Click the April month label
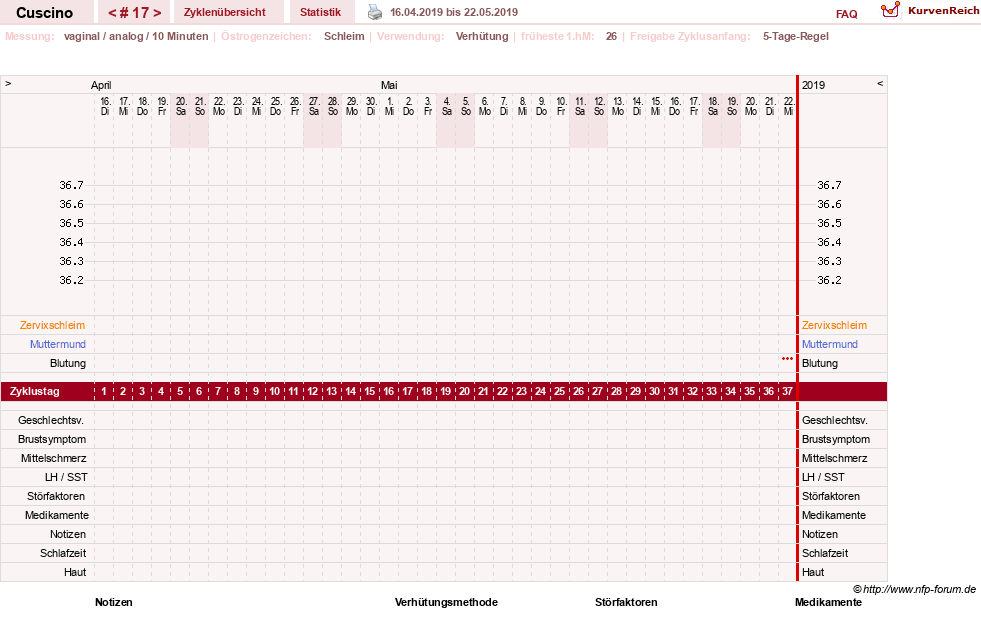 [x=101, y=85]
